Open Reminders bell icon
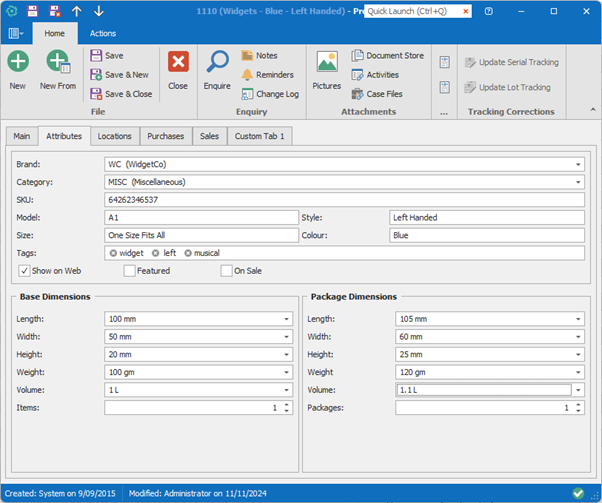This screenshot has height=503, width=602. [x=248, y=75]
